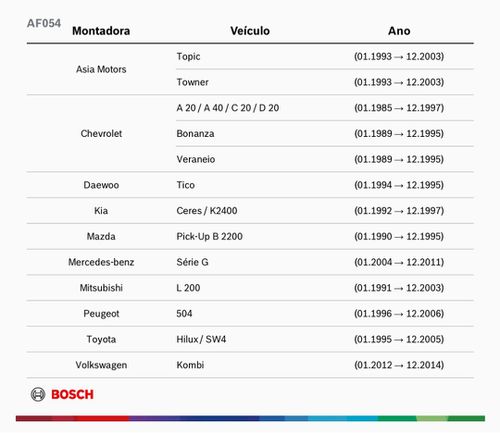Image resolution: width=500 pixels, height=433 pixels.
Task: Select Mazda Pick-Up B 2200 entry
Action: [x=209, y=236]
